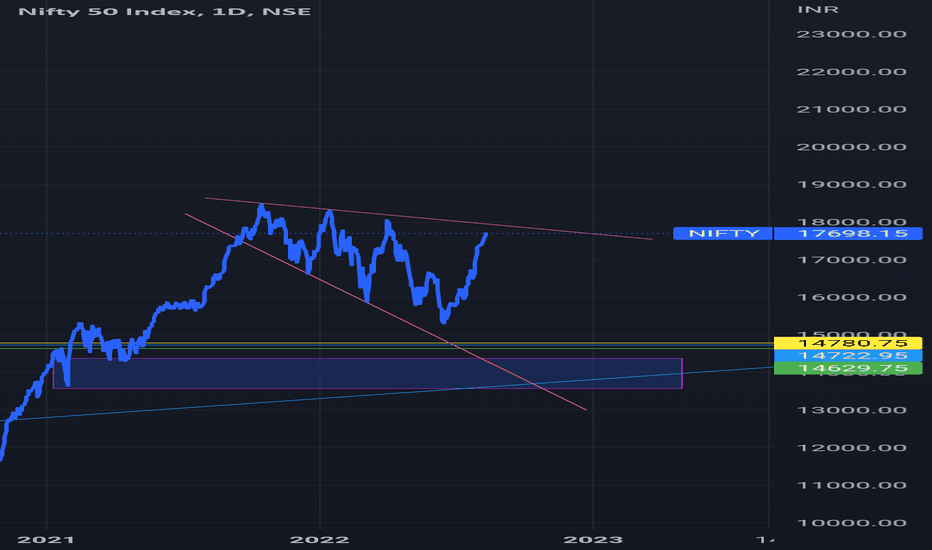Click the 19000.00 price axis label
The height and width of the screenshot is (550, 932).
click(851, 184)
